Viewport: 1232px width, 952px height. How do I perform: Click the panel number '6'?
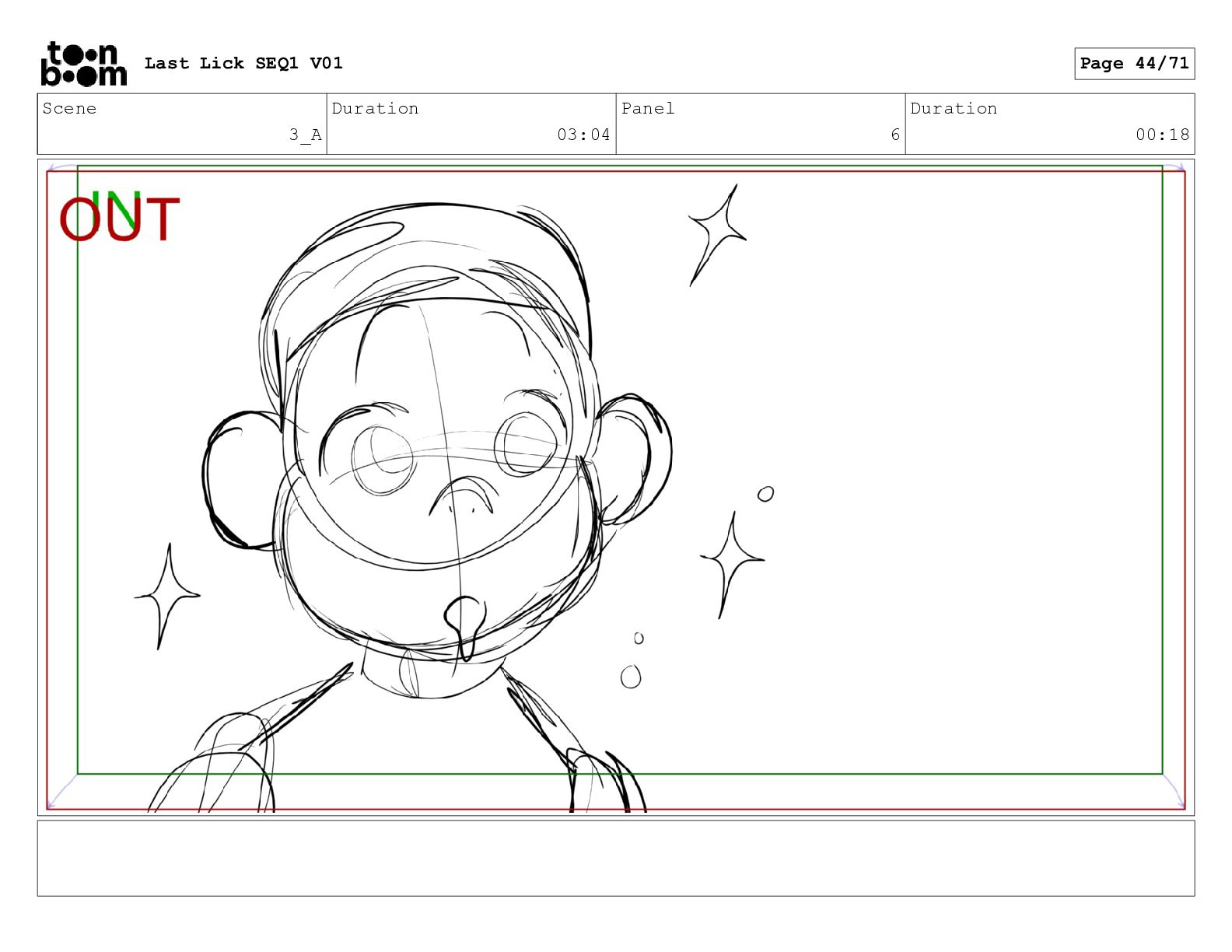click(895, 135)
